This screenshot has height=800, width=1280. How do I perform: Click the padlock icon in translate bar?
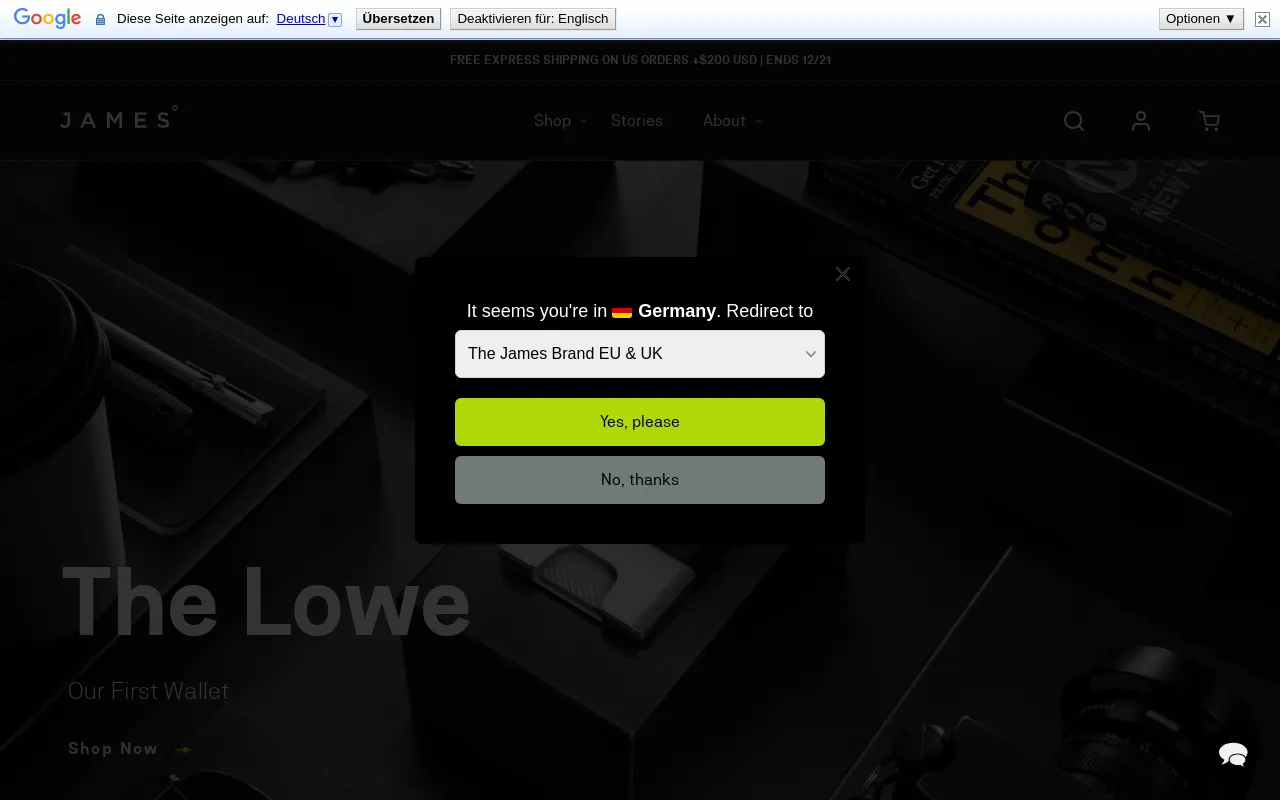click(x=100, y=19)
